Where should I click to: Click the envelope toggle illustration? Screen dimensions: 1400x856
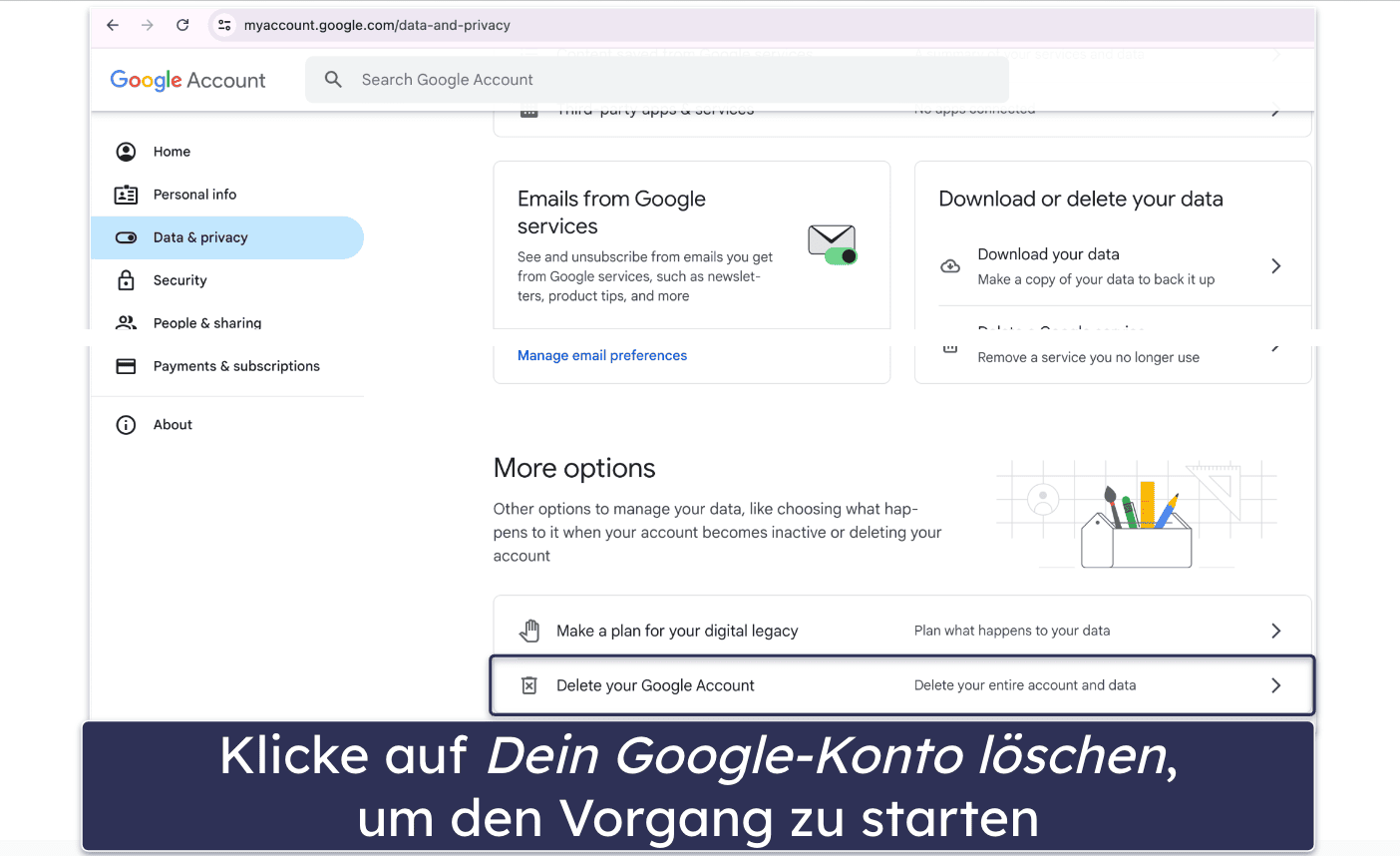click(x=833, y=245)
